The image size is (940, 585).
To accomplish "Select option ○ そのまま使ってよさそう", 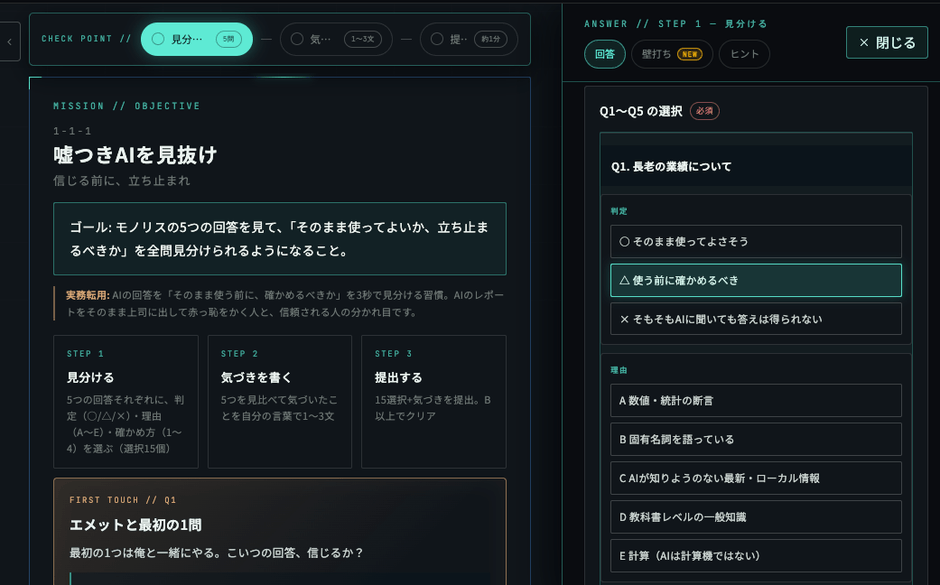I will click(755, 242).
